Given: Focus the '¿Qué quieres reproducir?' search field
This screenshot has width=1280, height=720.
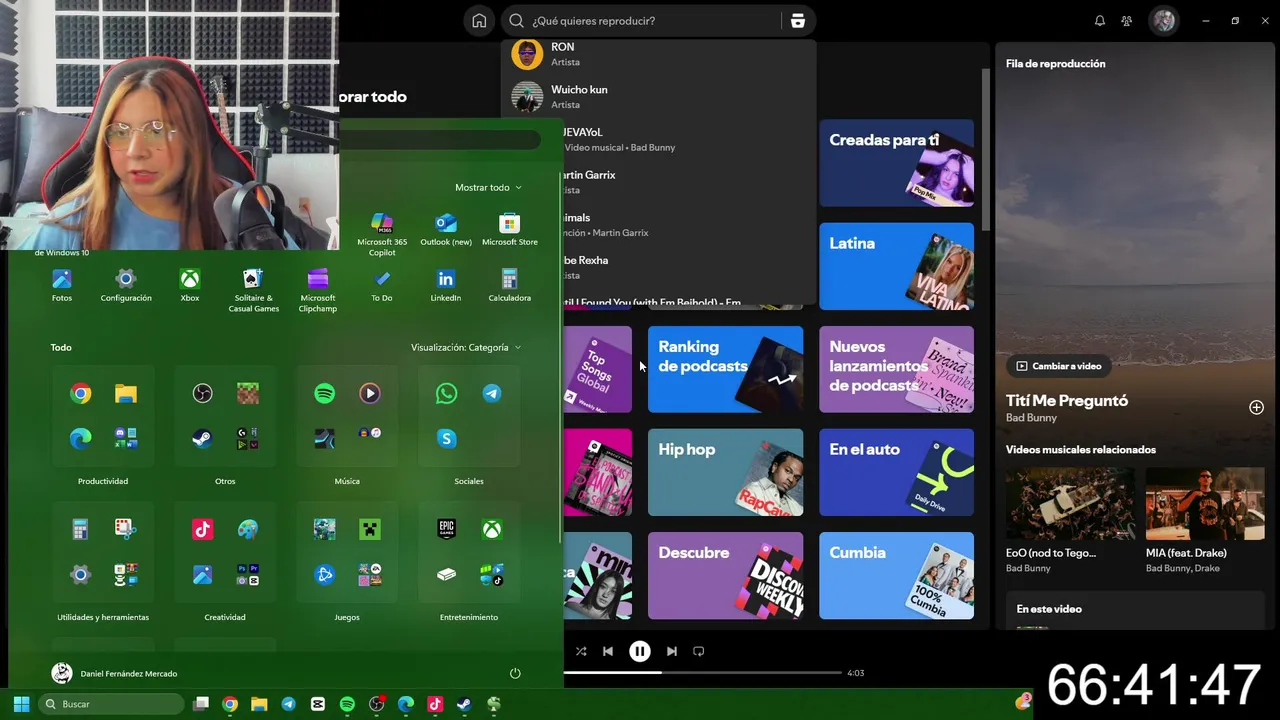Looking at the screenshot, I should [640, 21].
